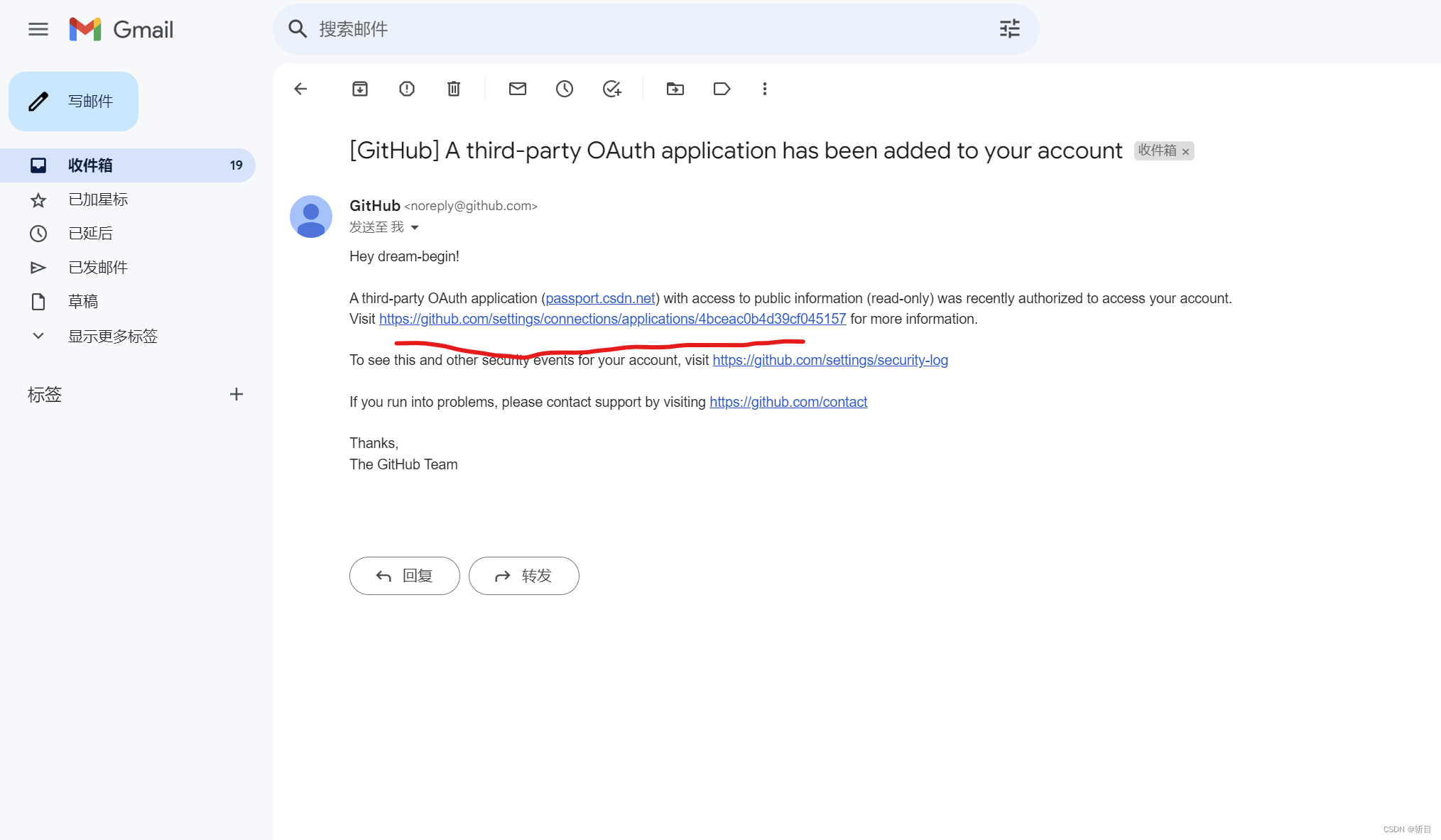Screen dimensions: 1441x840
Task: Apply a label to this email
Action: coord(722,89)
